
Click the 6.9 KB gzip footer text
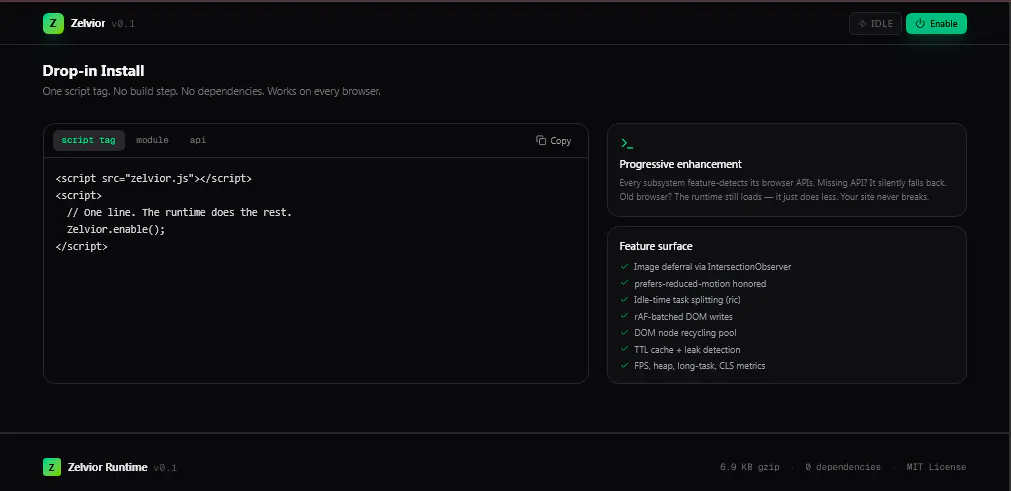click(x=750, y=467)
